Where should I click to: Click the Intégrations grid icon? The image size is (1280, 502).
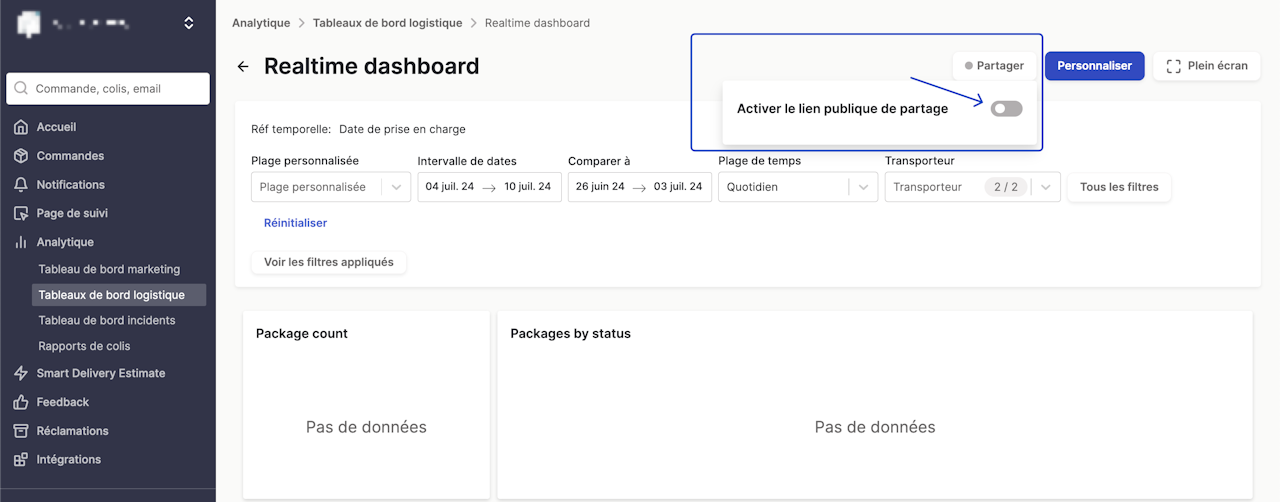pyautogui.click(x=20, y=460)
